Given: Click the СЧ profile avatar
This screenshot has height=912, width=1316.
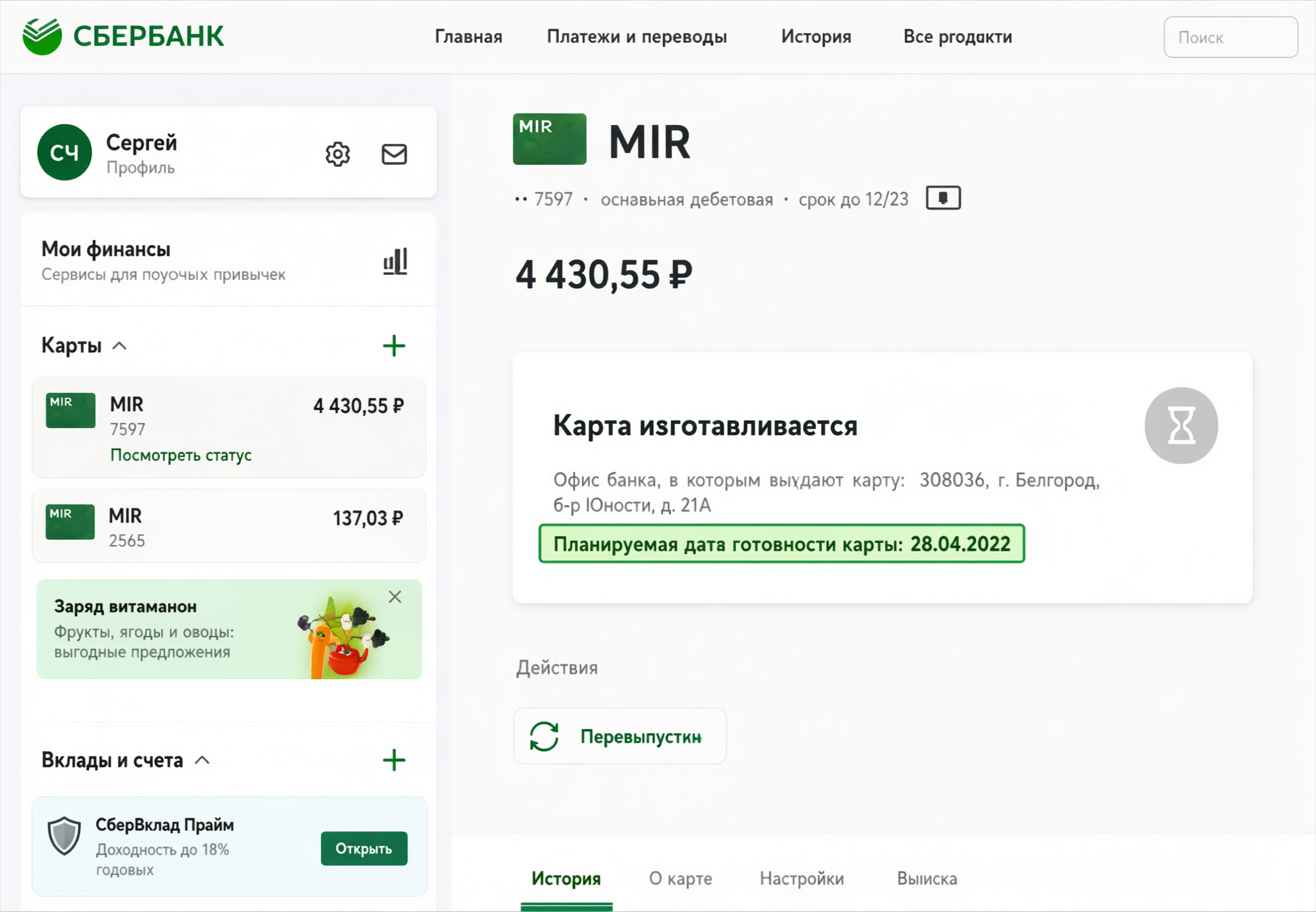Looking at the screenshot, I should (65, 153).
